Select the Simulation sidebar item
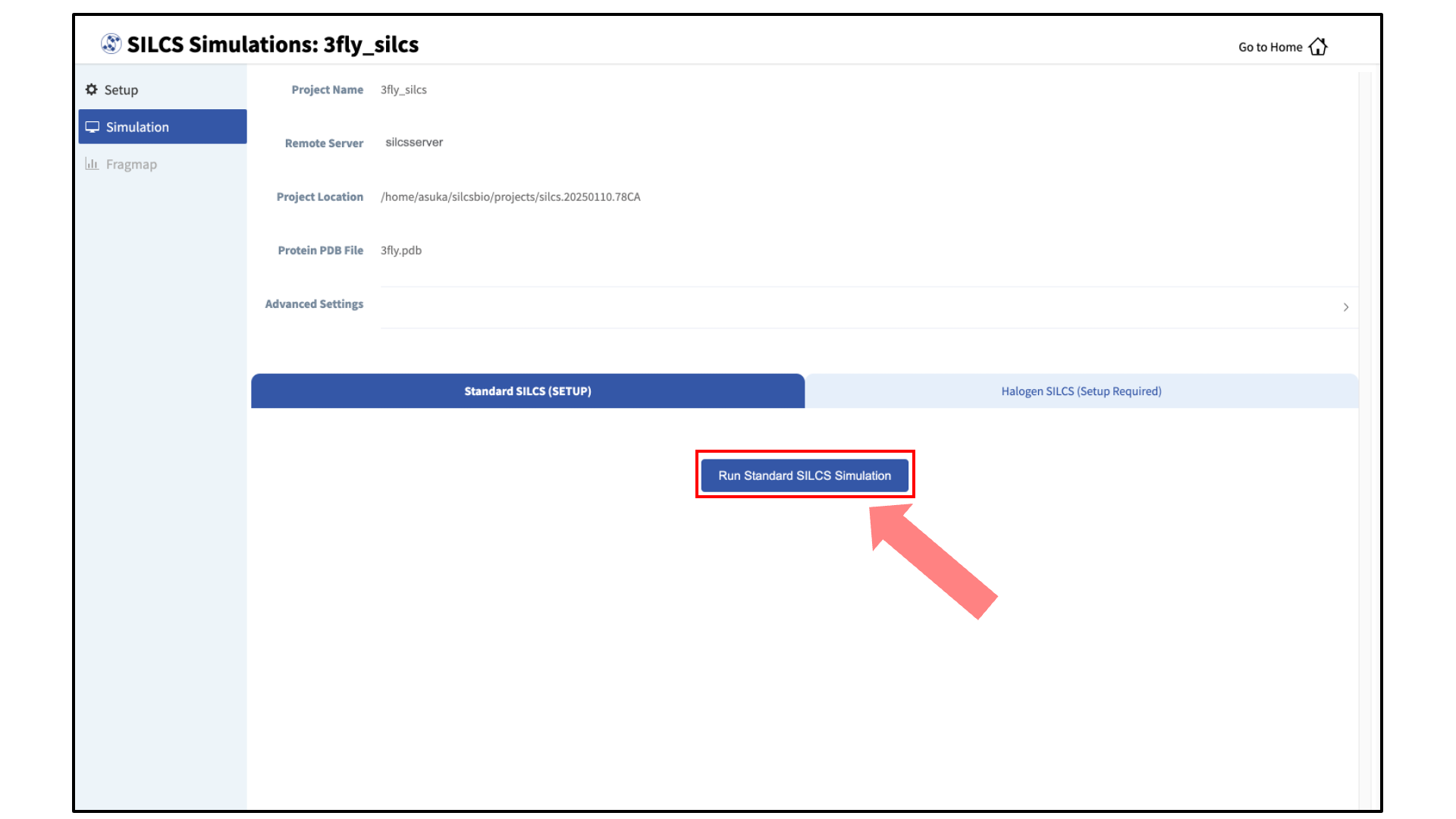Screen dimensions: 1456x819 pos(162,127)
